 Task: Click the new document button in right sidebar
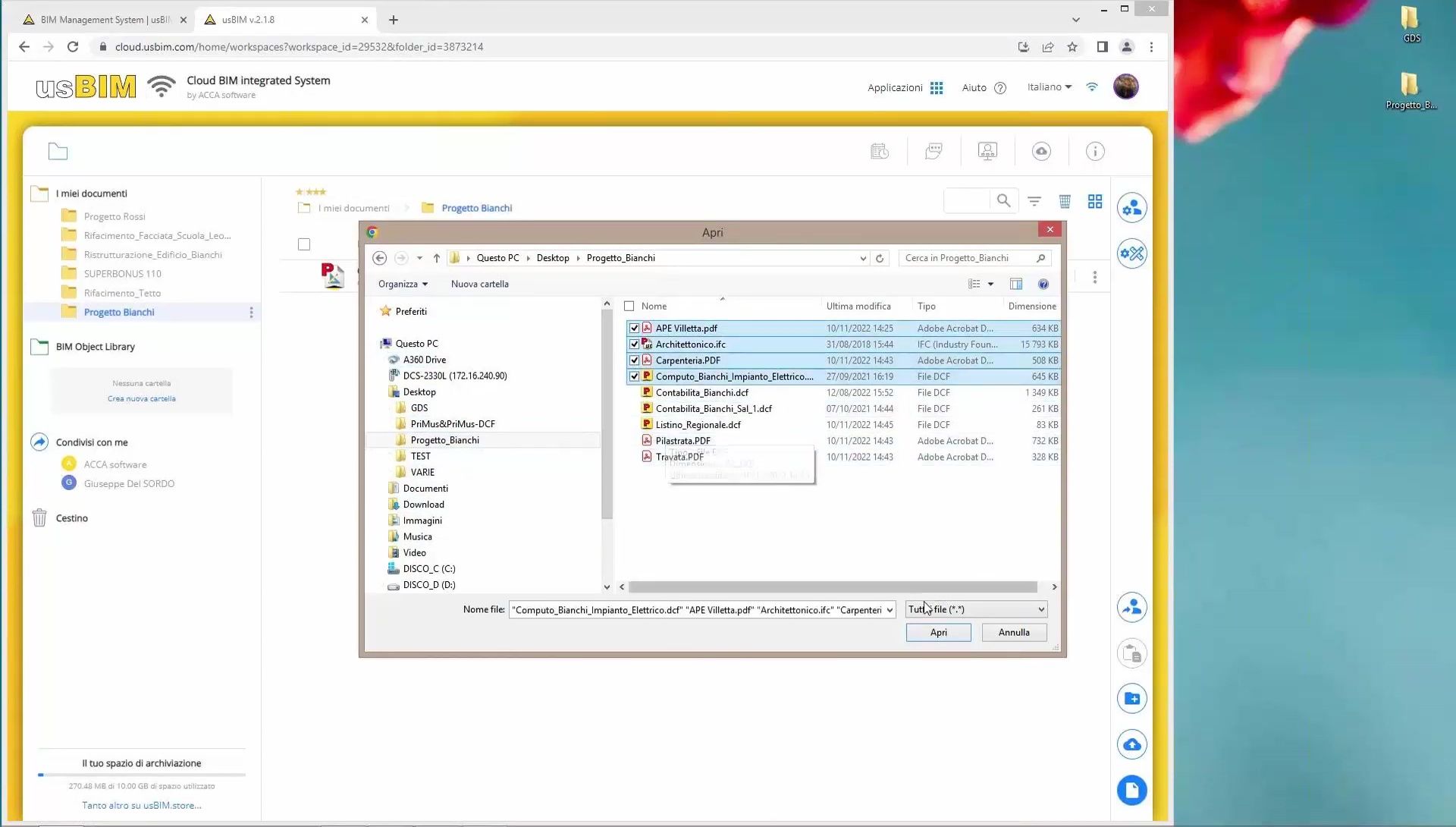(1132, 790)
